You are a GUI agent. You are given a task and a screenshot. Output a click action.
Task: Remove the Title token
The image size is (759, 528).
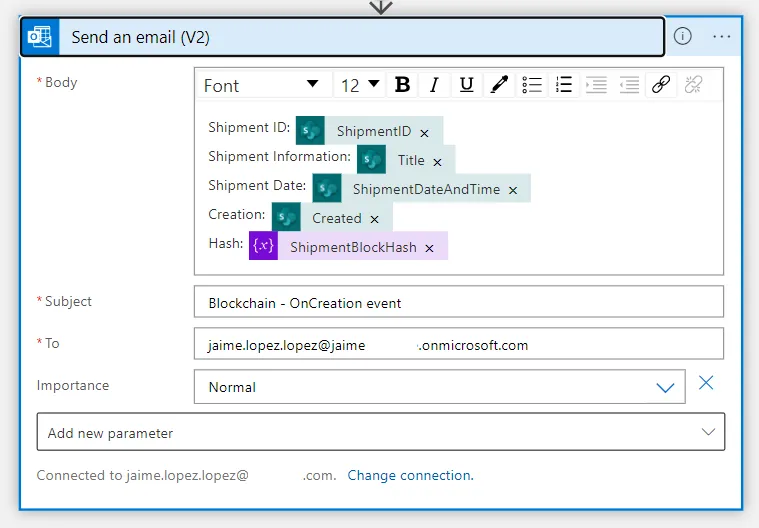437,162
